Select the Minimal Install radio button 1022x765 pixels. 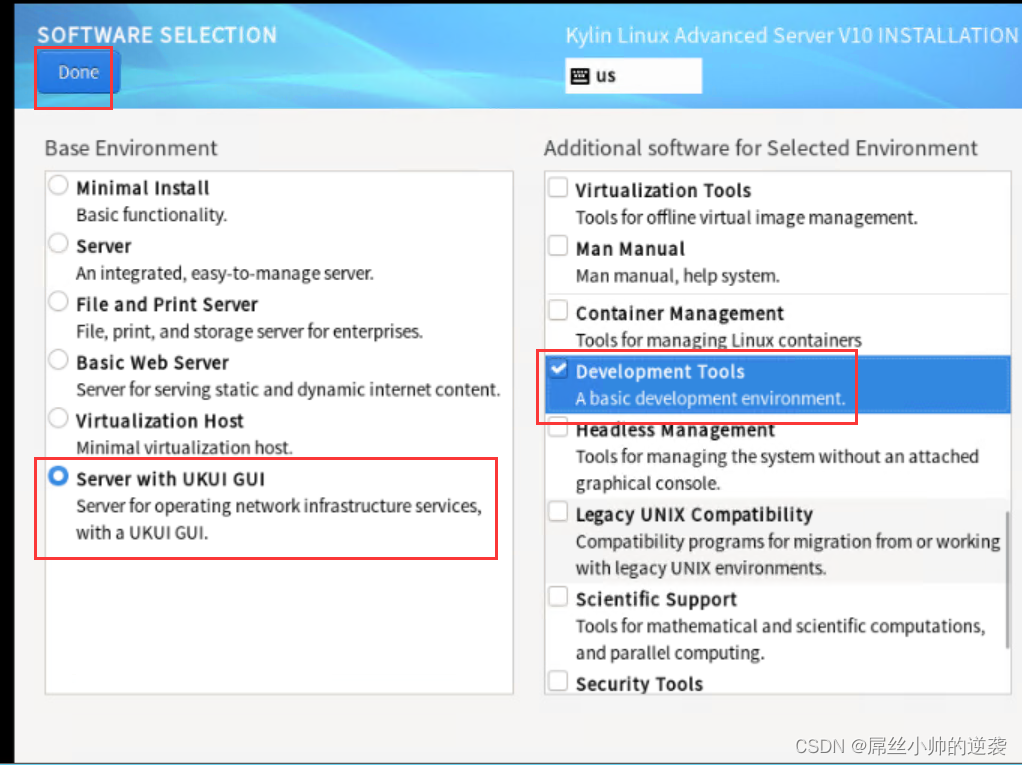click(60, 186)
